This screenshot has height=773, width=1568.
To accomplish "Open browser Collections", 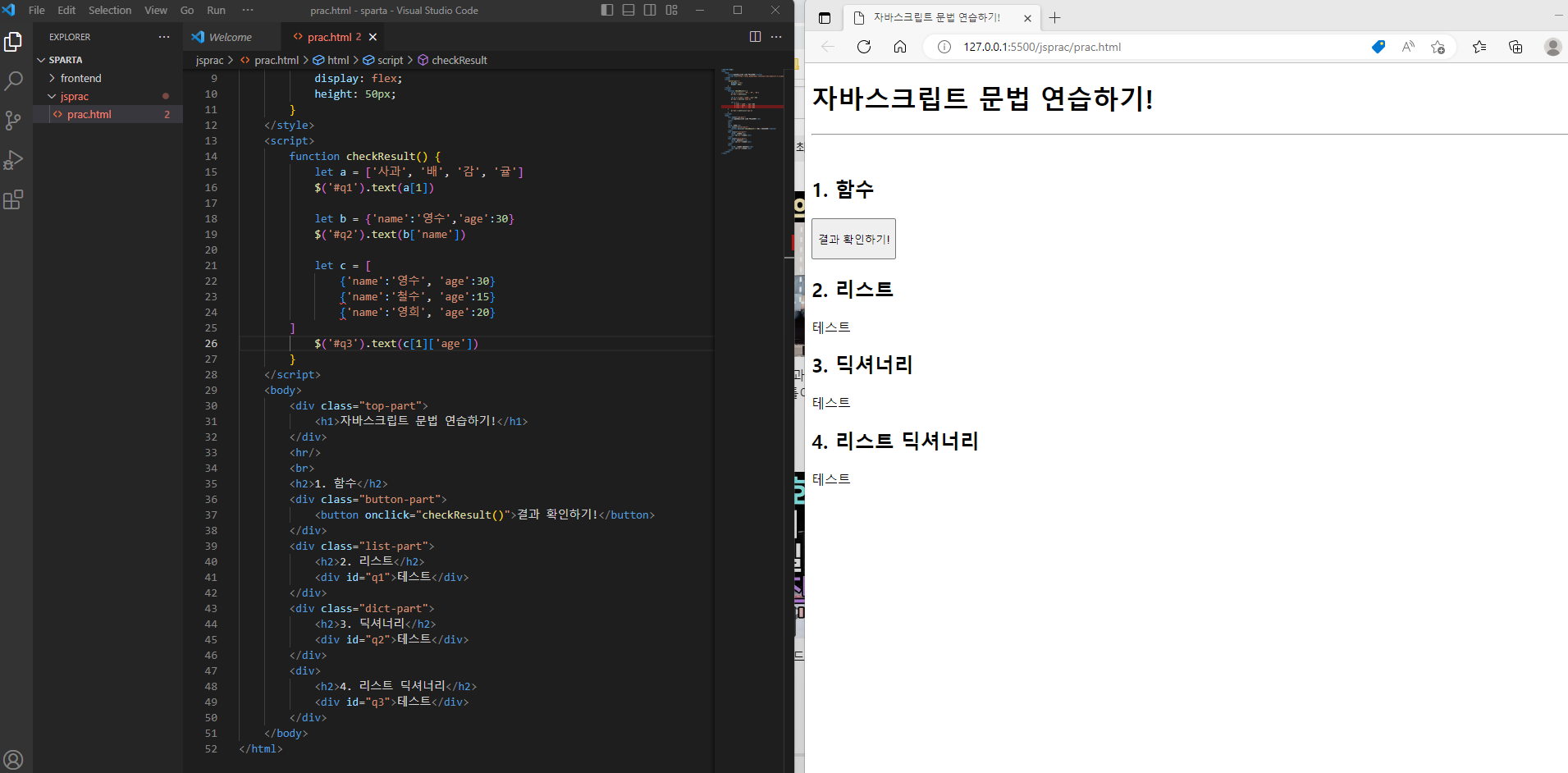I will [1515, 47].
